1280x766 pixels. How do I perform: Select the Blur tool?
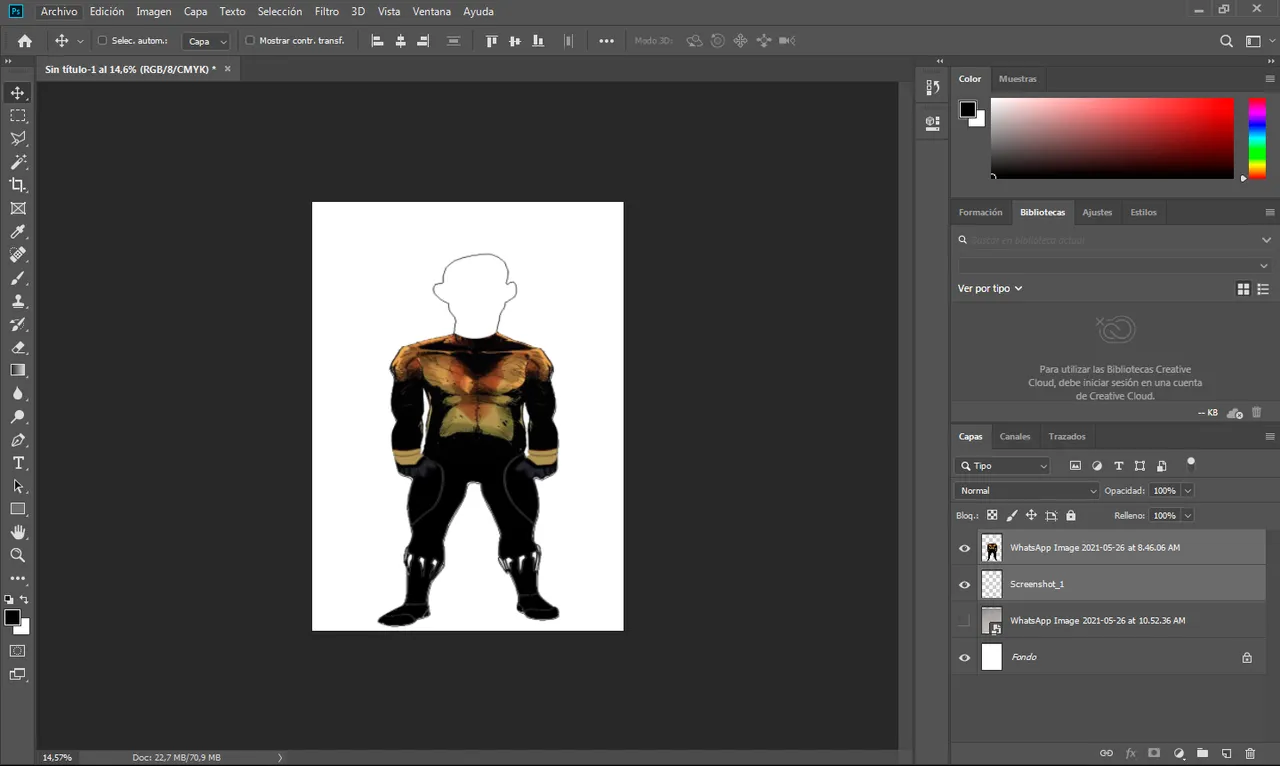coord(18,393)
